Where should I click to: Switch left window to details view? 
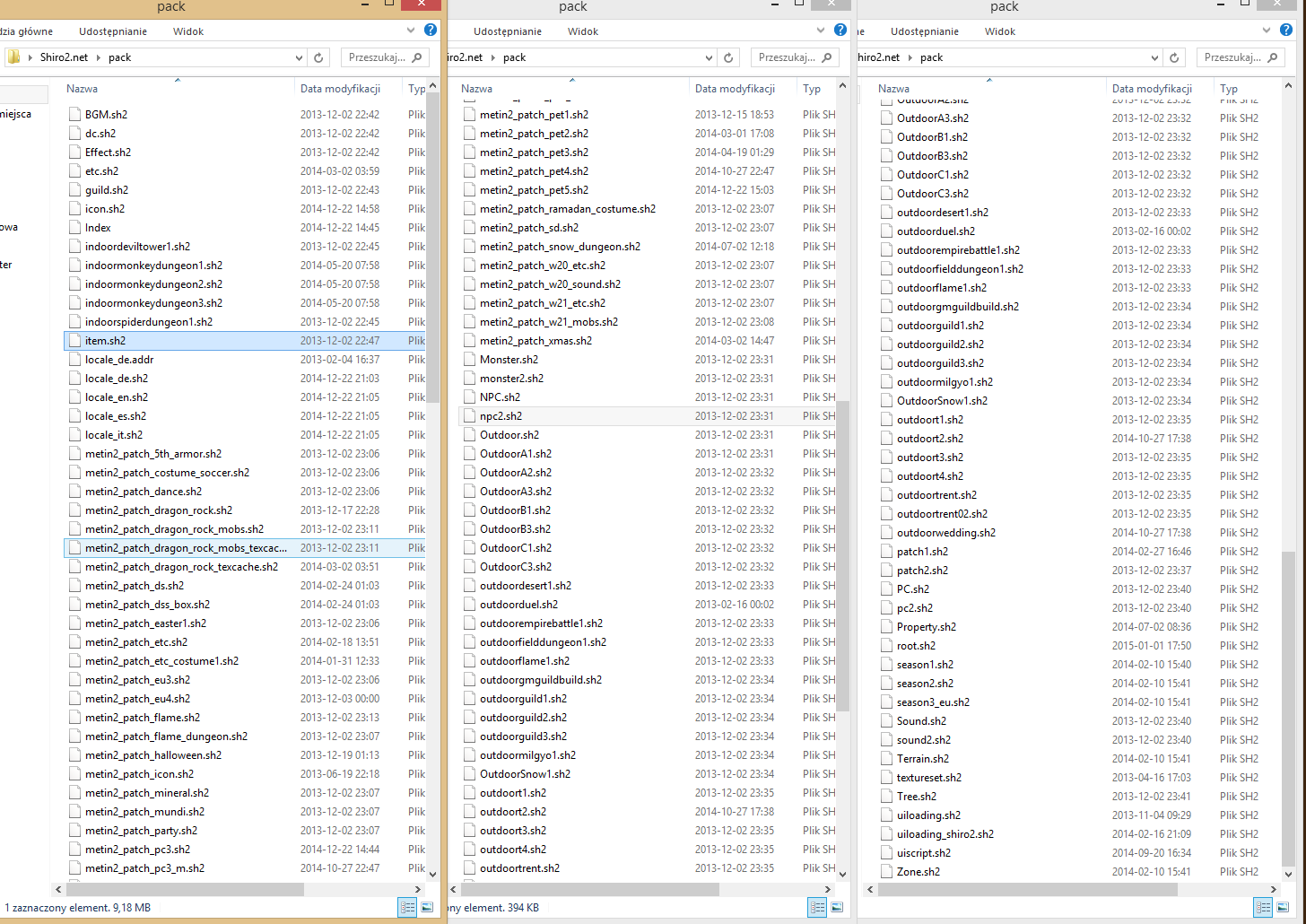[408, 908]
